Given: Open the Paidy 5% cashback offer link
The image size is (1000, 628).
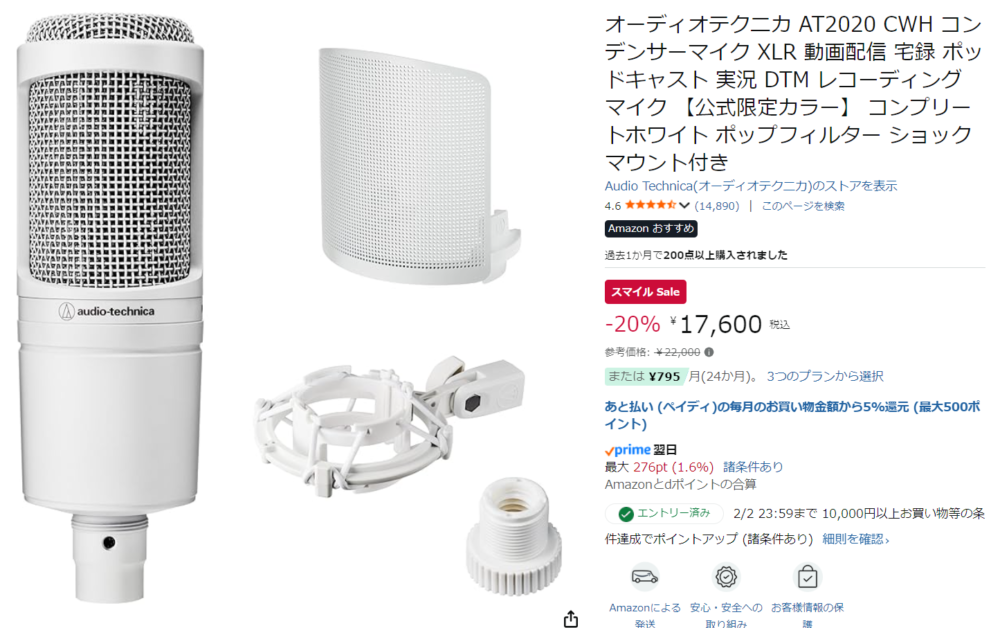Looking at the screenshot, I should 792,415.
